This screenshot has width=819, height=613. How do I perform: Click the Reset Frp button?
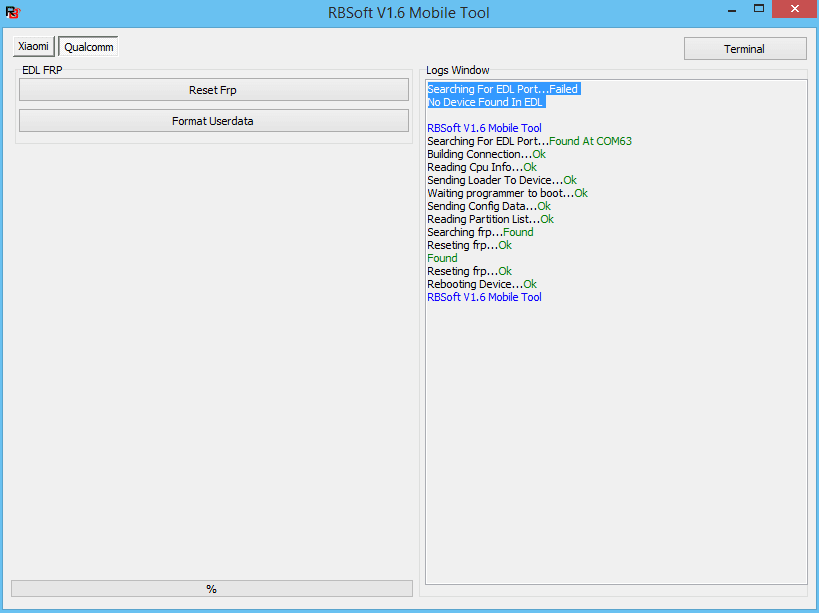[x=214, y=90]
